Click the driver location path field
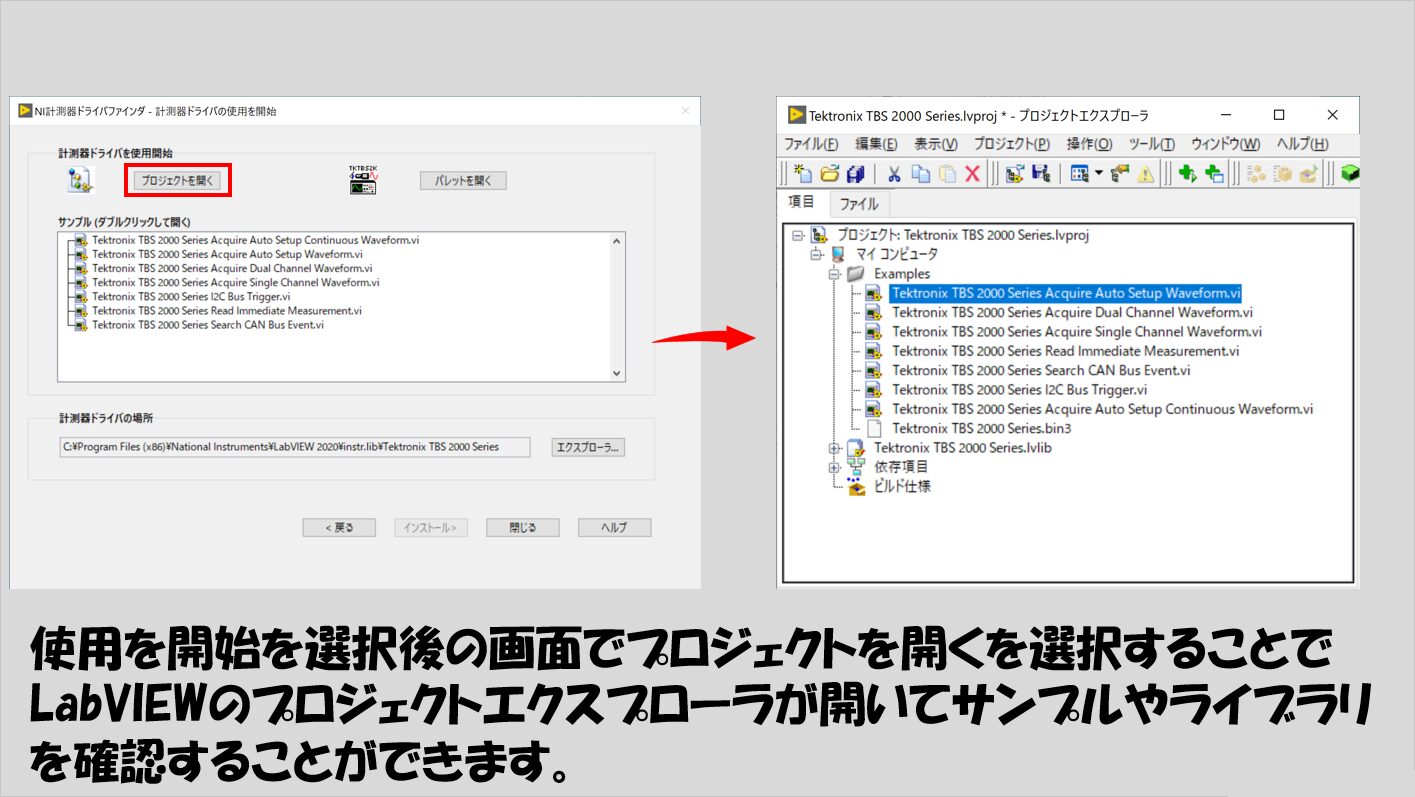The image size is (1415, 797). (295, 447)
